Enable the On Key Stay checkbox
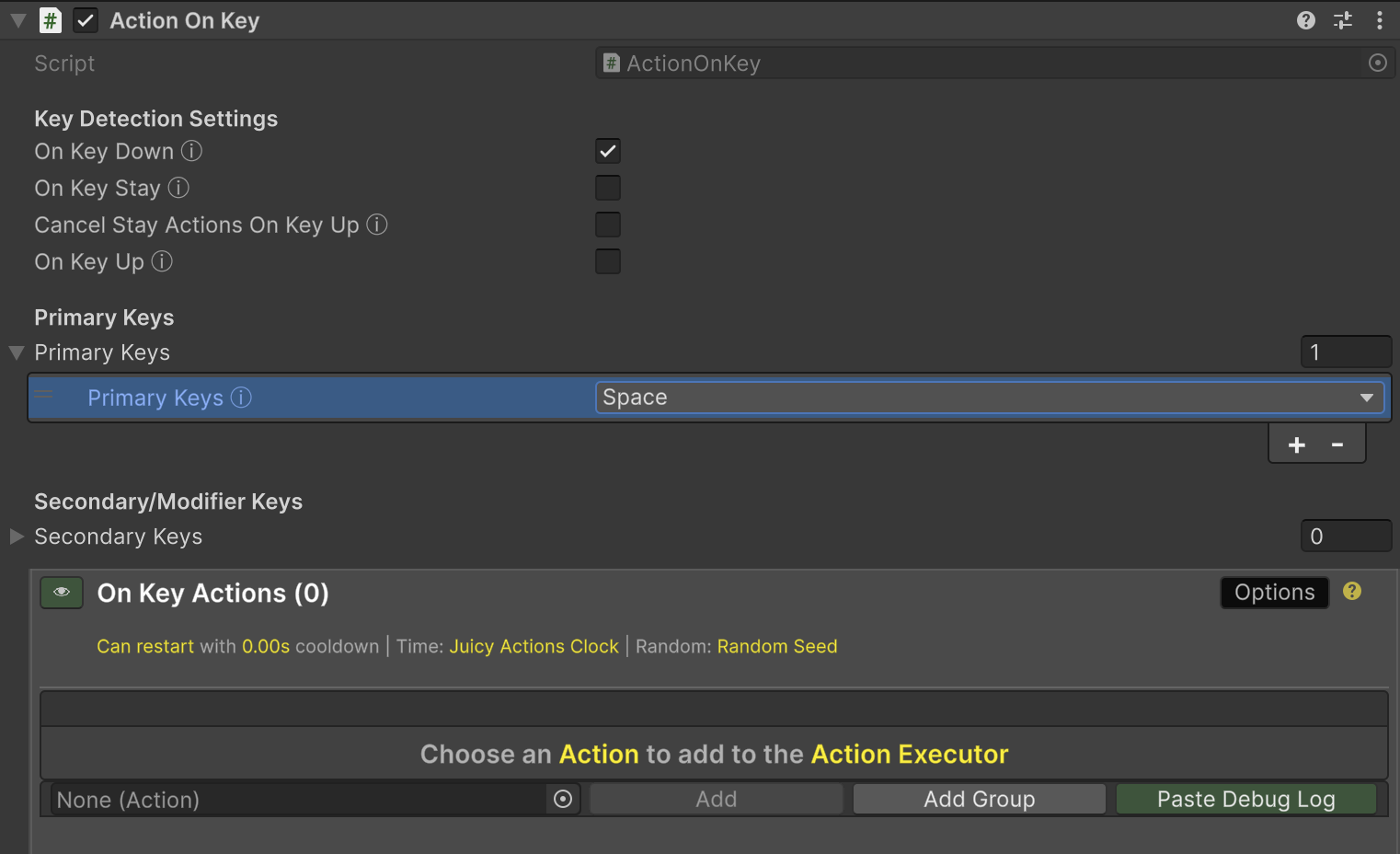Viewport: 1400px width, 854px height. [x=608, y=188]
